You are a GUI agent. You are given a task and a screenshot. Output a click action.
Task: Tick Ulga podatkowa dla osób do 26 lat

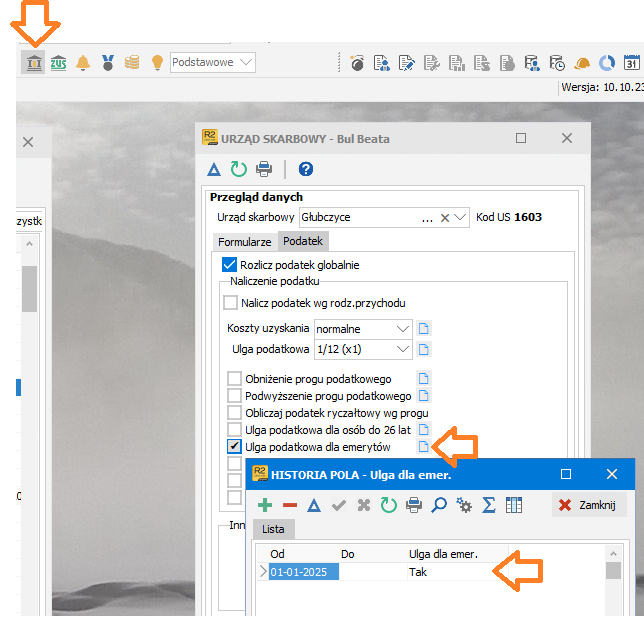pyautogui.click(x=235, y=429)
